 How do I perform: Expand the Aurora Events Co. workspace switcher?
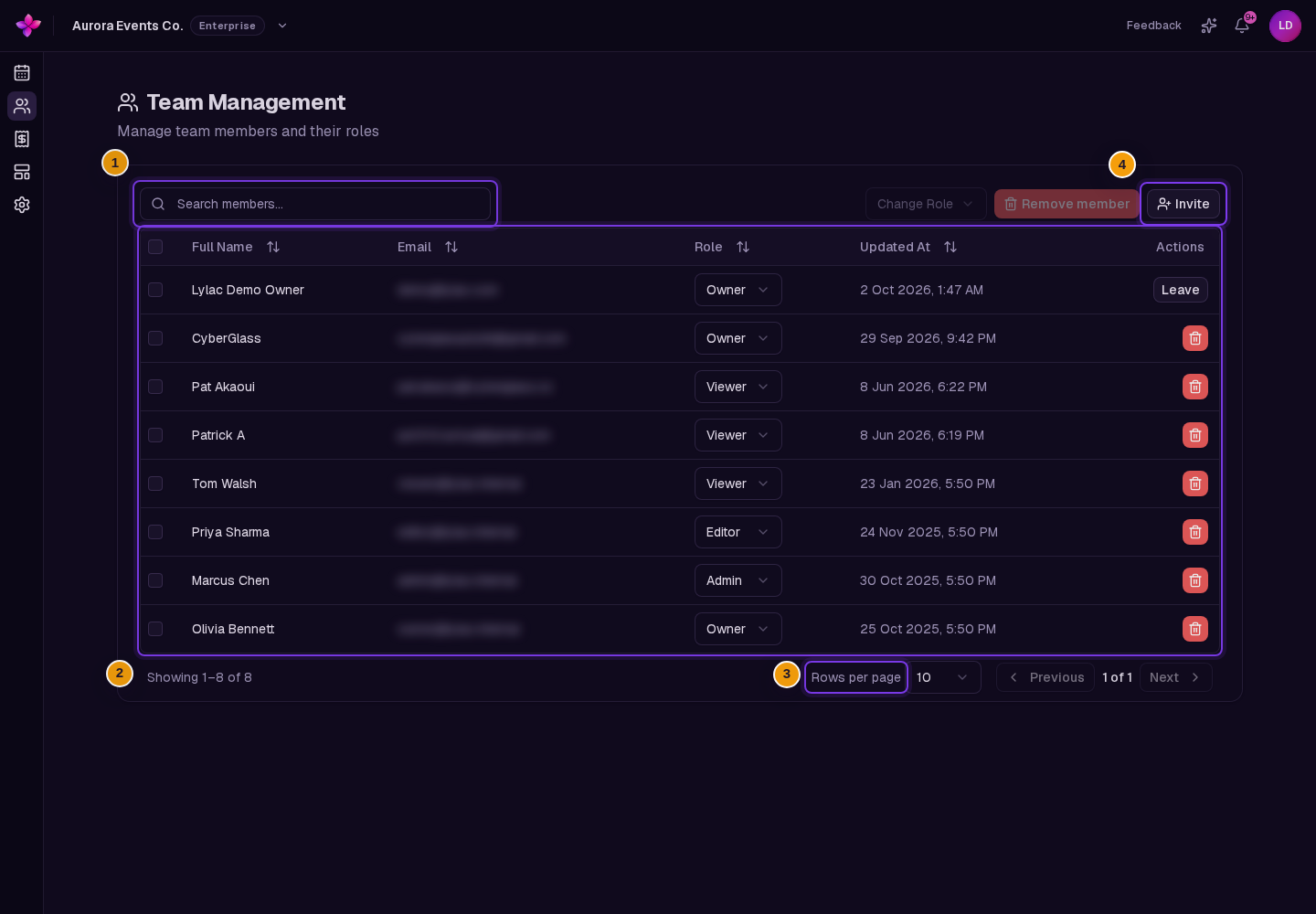(x=282, y=26)
